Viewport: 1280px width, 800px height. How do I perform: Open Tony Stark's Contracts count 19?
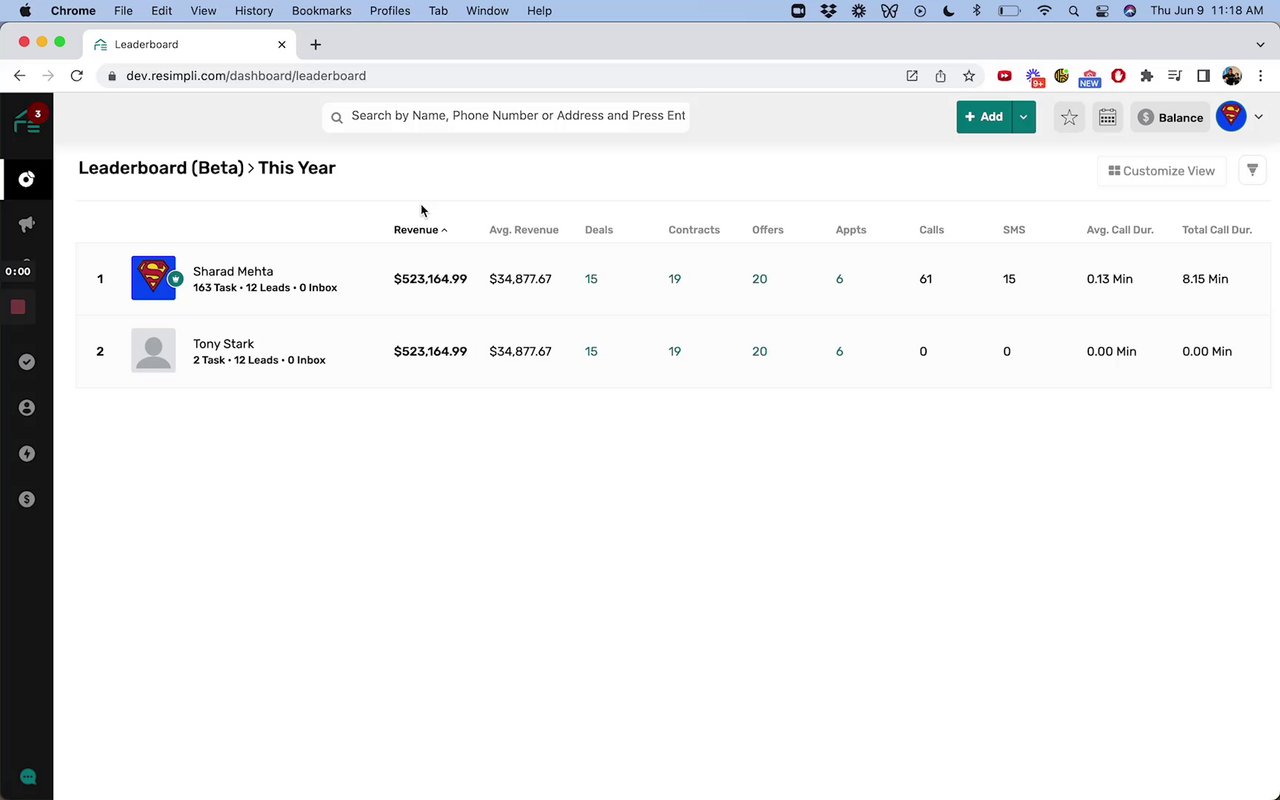(675, 351)
